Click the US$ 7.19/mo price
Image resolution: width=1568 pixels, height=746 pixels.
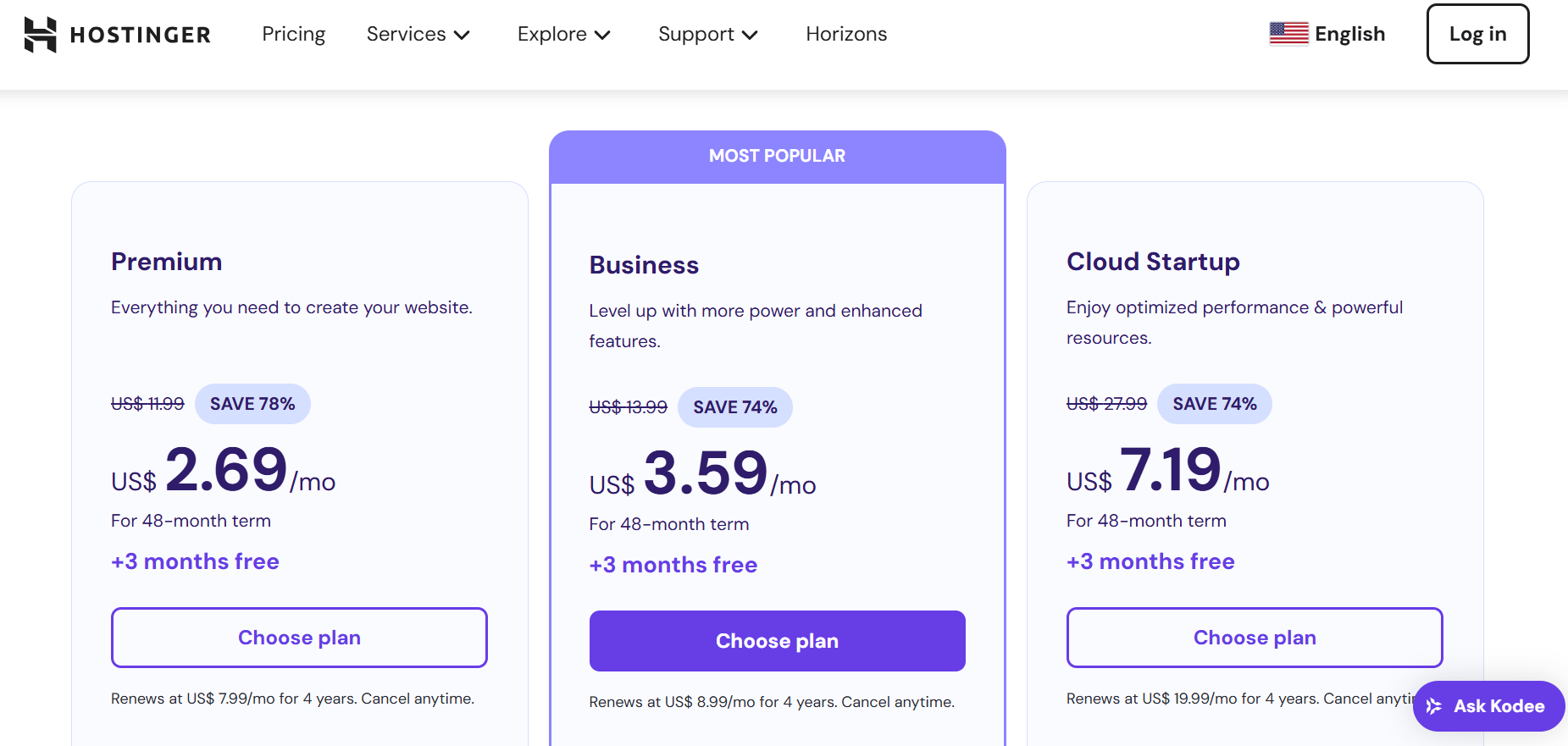(1168, 470)
